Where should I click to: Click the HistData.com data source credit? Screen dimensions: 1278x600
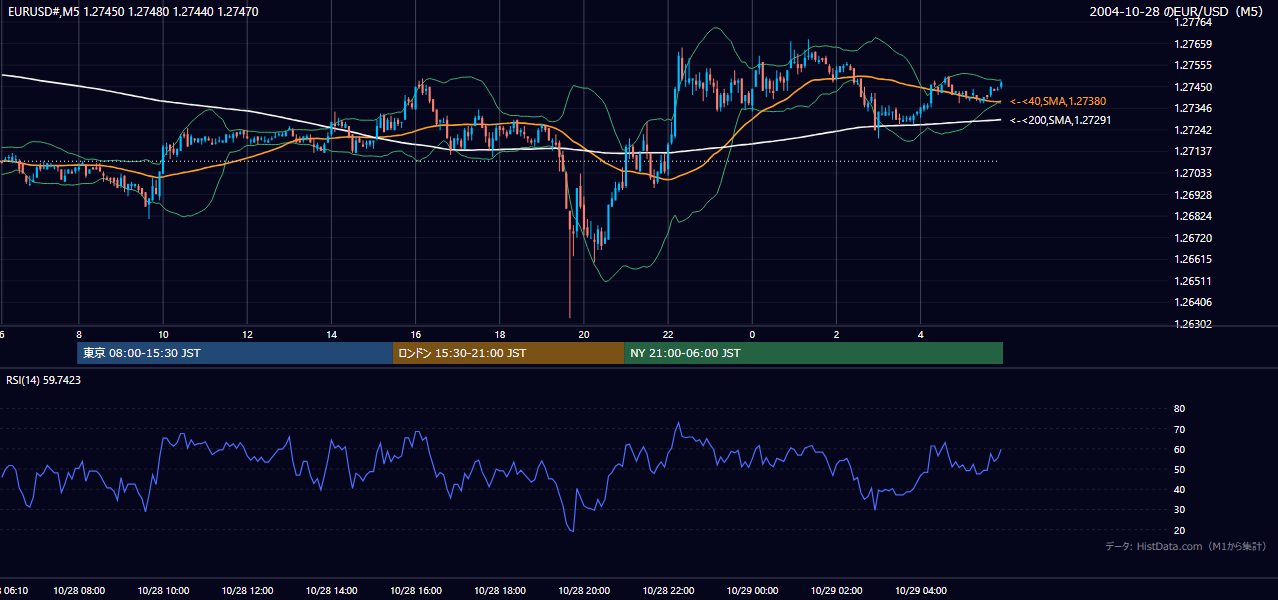[x=1185, y=546]
